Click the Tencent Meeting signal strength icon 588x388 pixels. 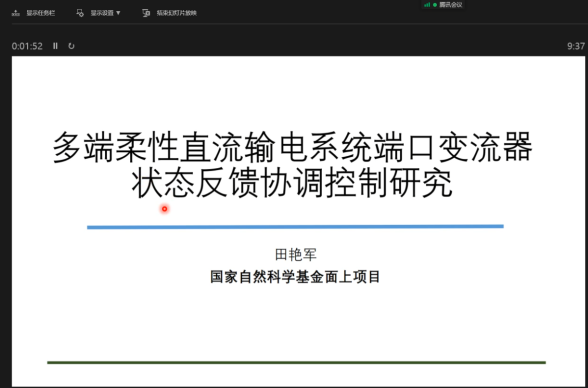pos(427,5)
